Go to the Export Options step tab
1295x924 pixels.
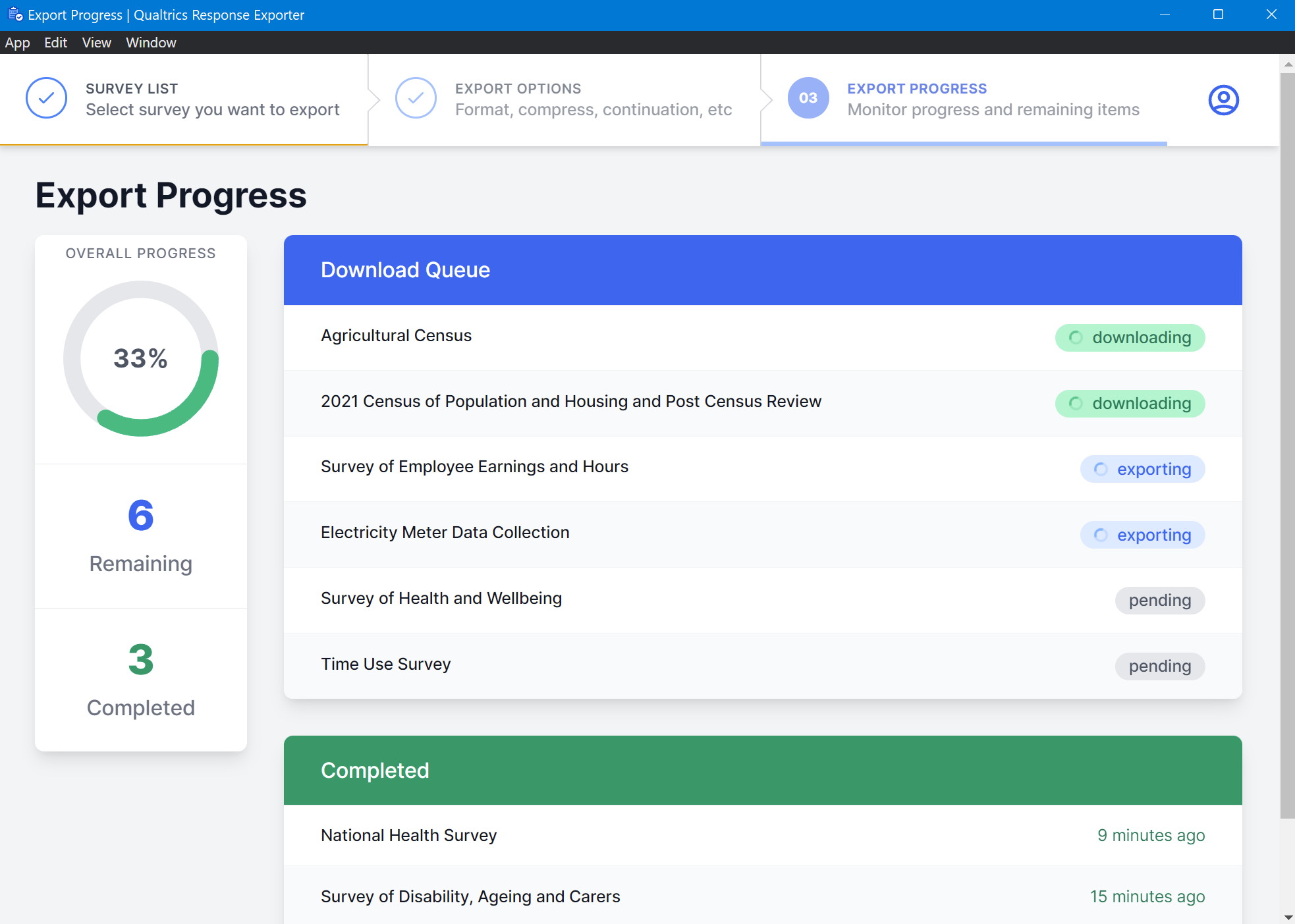point(593,99)
